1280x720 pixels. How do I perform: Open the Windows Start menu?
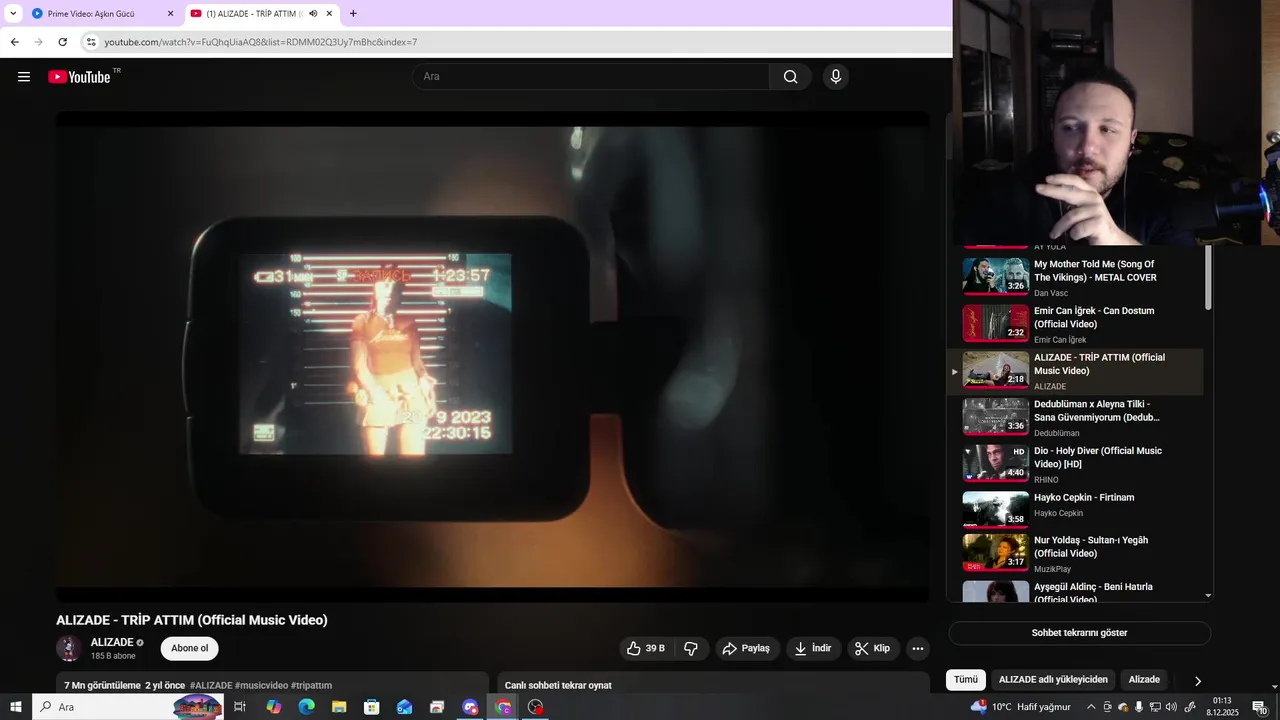(x=16, y=707)
